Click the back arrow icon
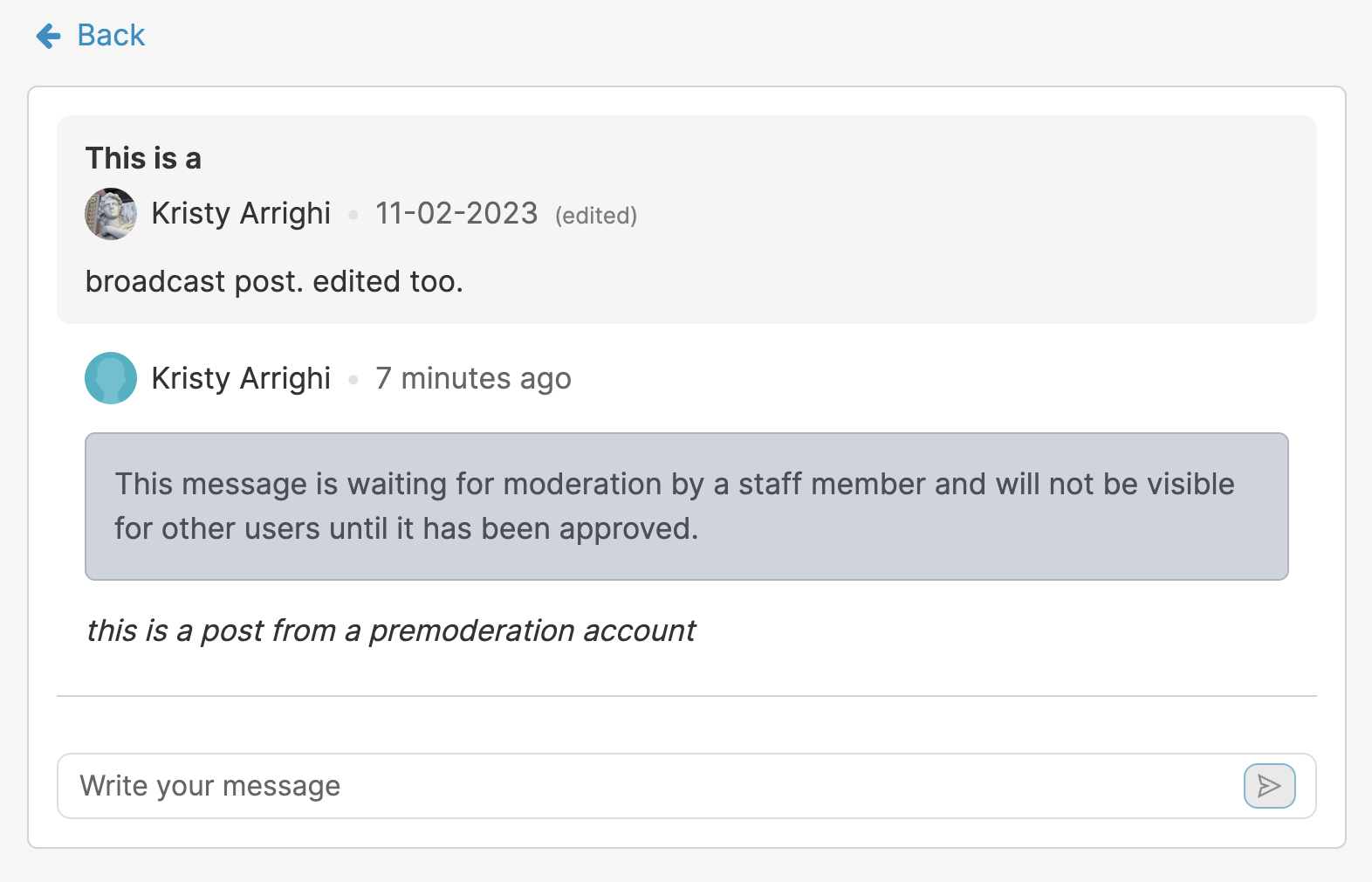Image resolution: width=1372 pixels, height=882 pixels. pyautogui.click(x=48, y=36)
